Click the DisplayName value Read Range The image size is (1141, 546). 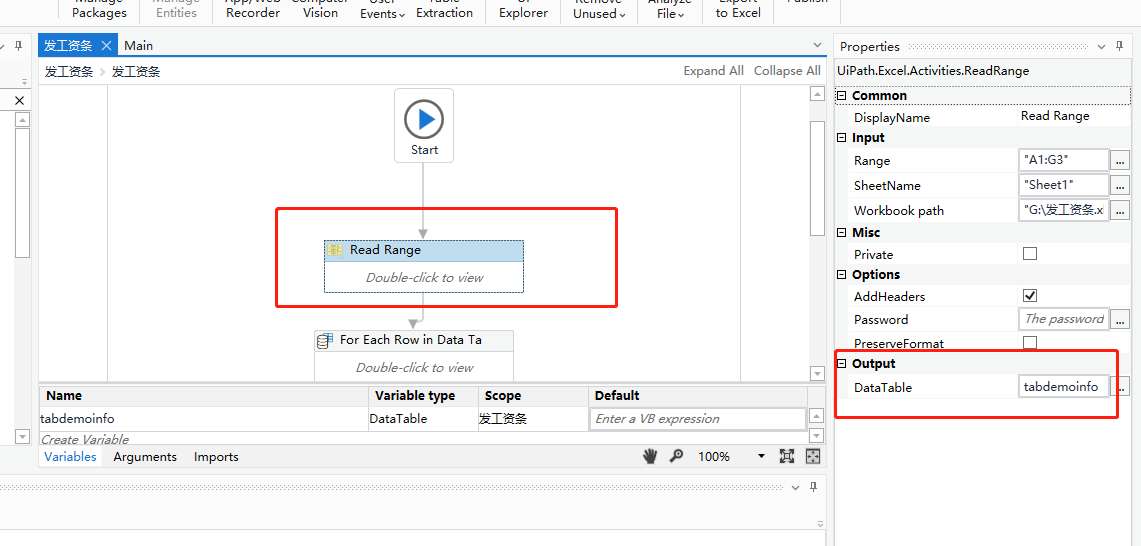pyautogui.click(x=1055, y=116)
